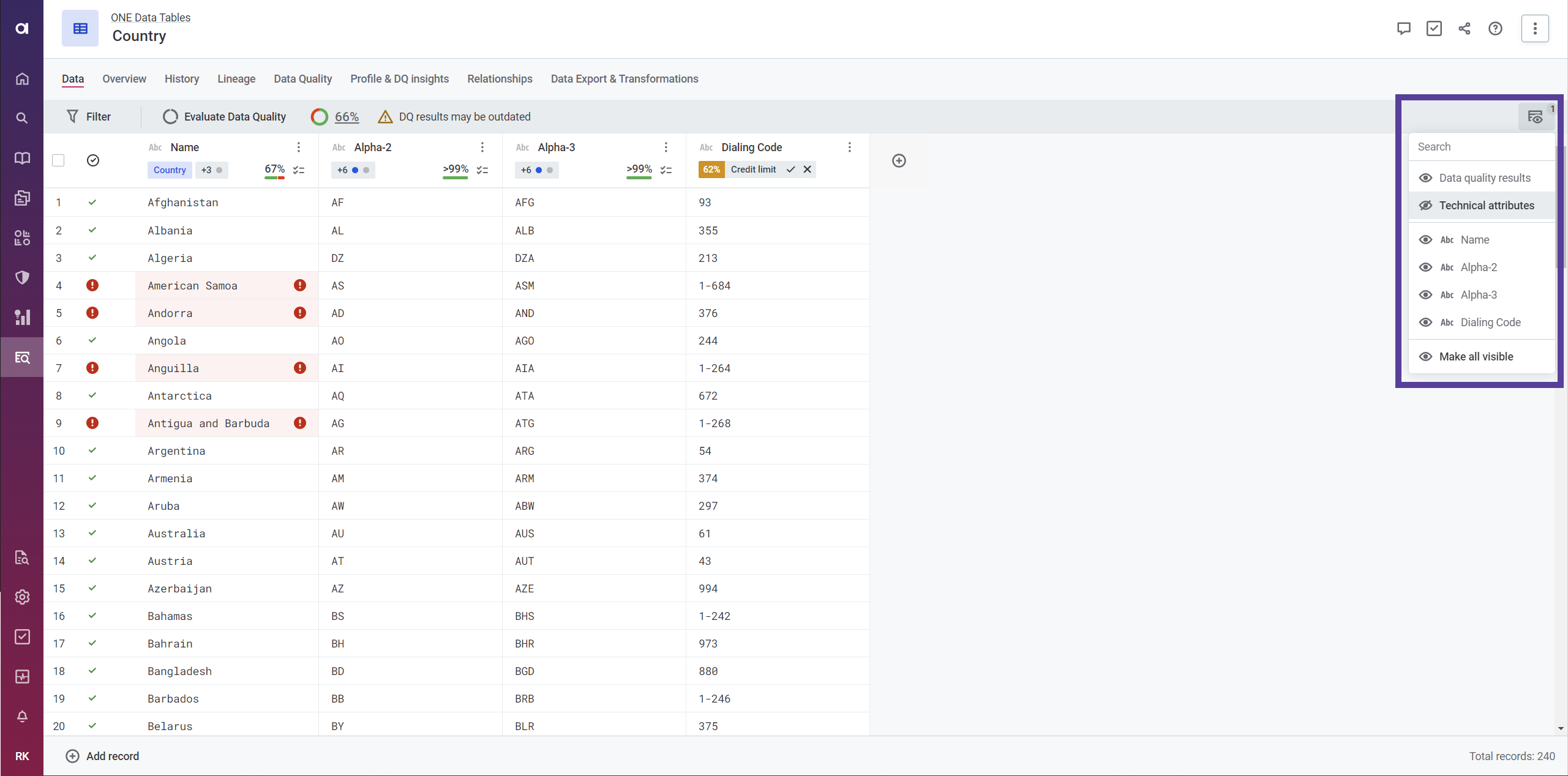Viewport: 1568px width, 776px height.
Task: Expand Alpha-3 column options menu
Action: (665, 147)
